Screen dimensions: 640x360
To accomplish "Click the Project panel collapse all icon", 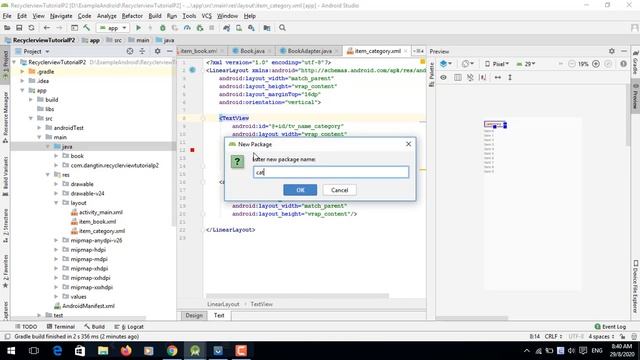I will click(x=142, y=51).
